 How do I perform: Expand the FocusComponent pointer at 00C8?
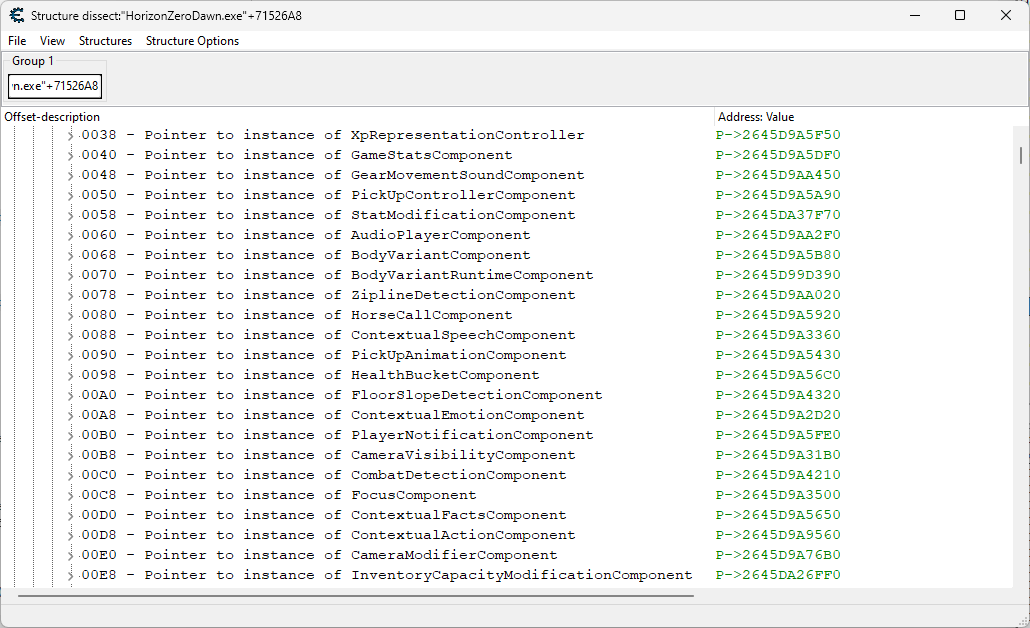click(x=70, y=495)
